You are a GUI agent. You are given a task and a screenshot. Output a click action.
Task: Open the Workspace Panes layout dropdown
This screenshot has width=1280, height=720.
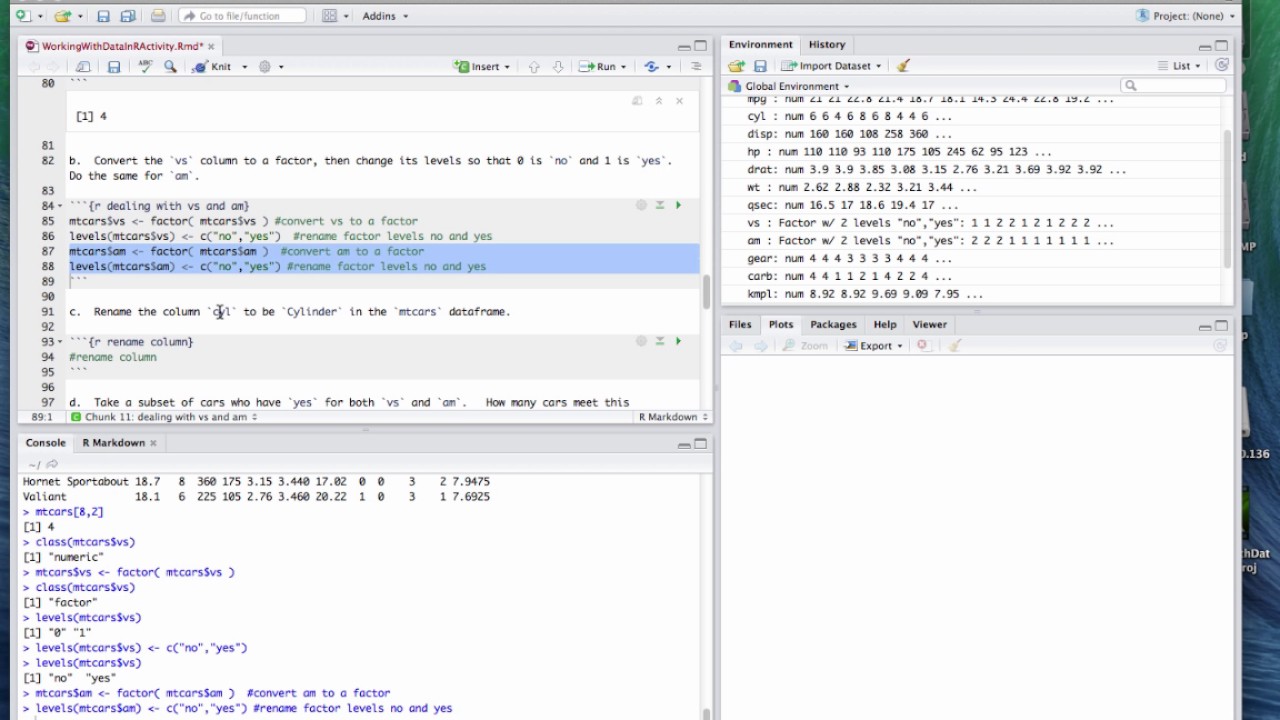pos(335,16)
